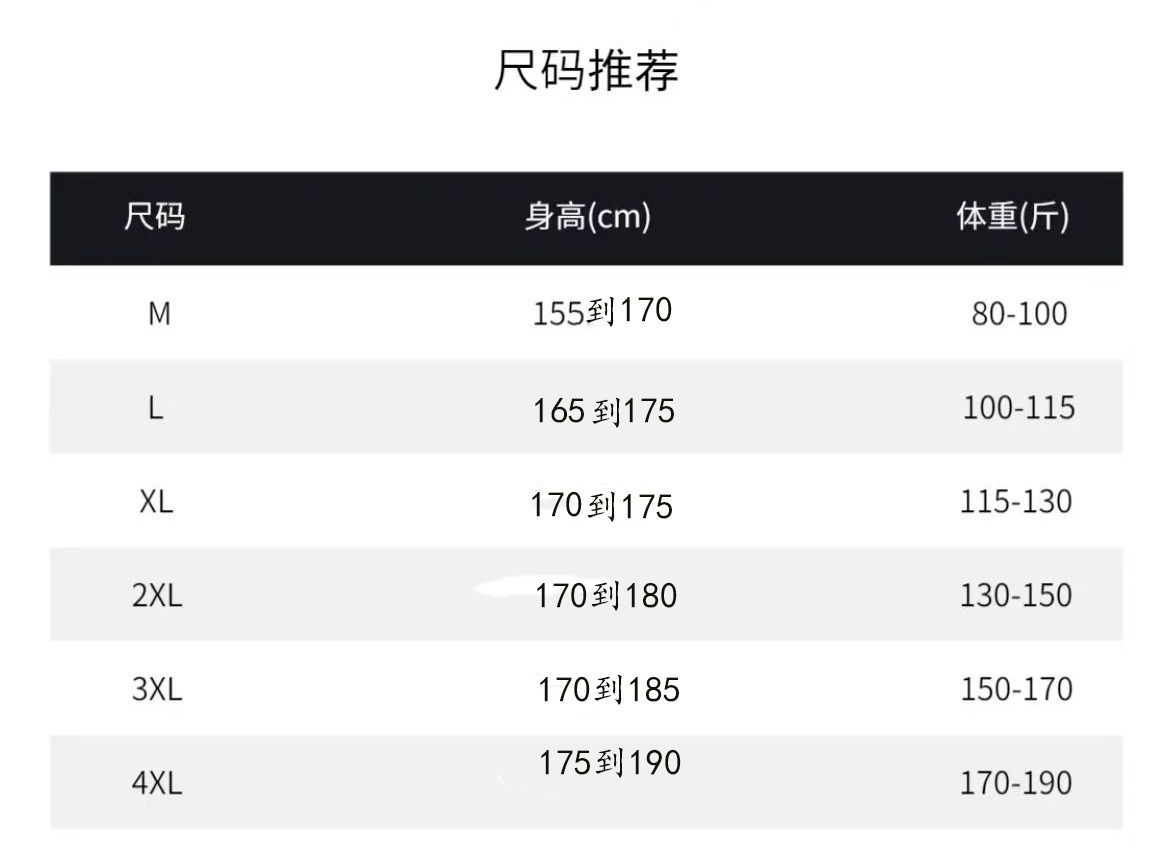Select the 体重(斤) column header
The width and height of the screenshot is (1170, 864).
[1013, 217]
